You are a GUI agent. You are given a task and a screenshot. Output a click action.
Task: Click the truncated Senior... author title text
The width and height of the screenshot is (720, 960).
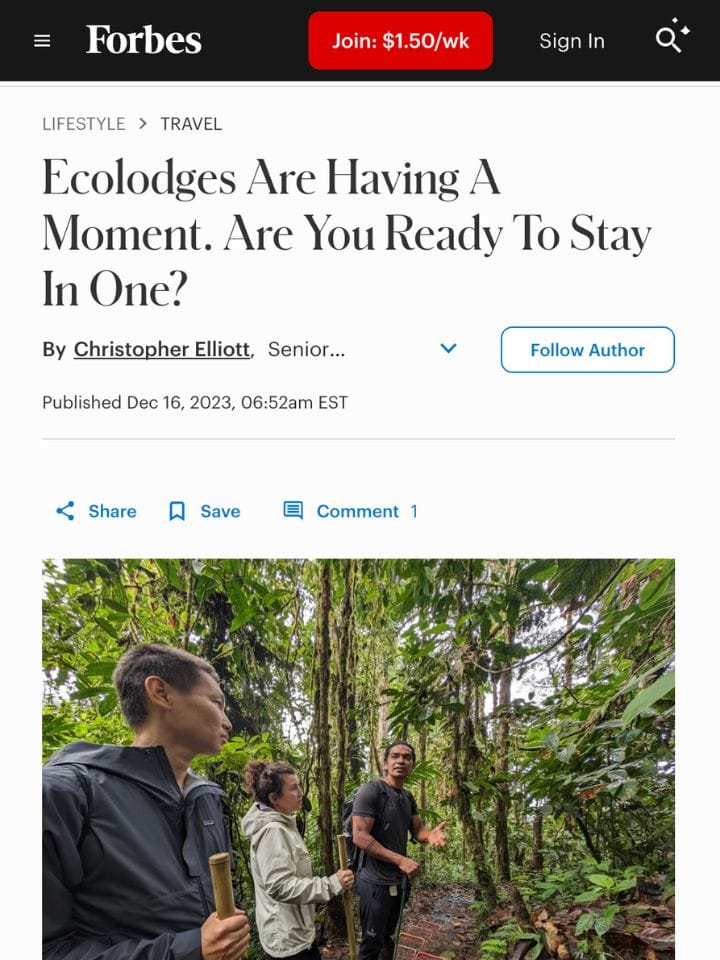coord(305,349)
